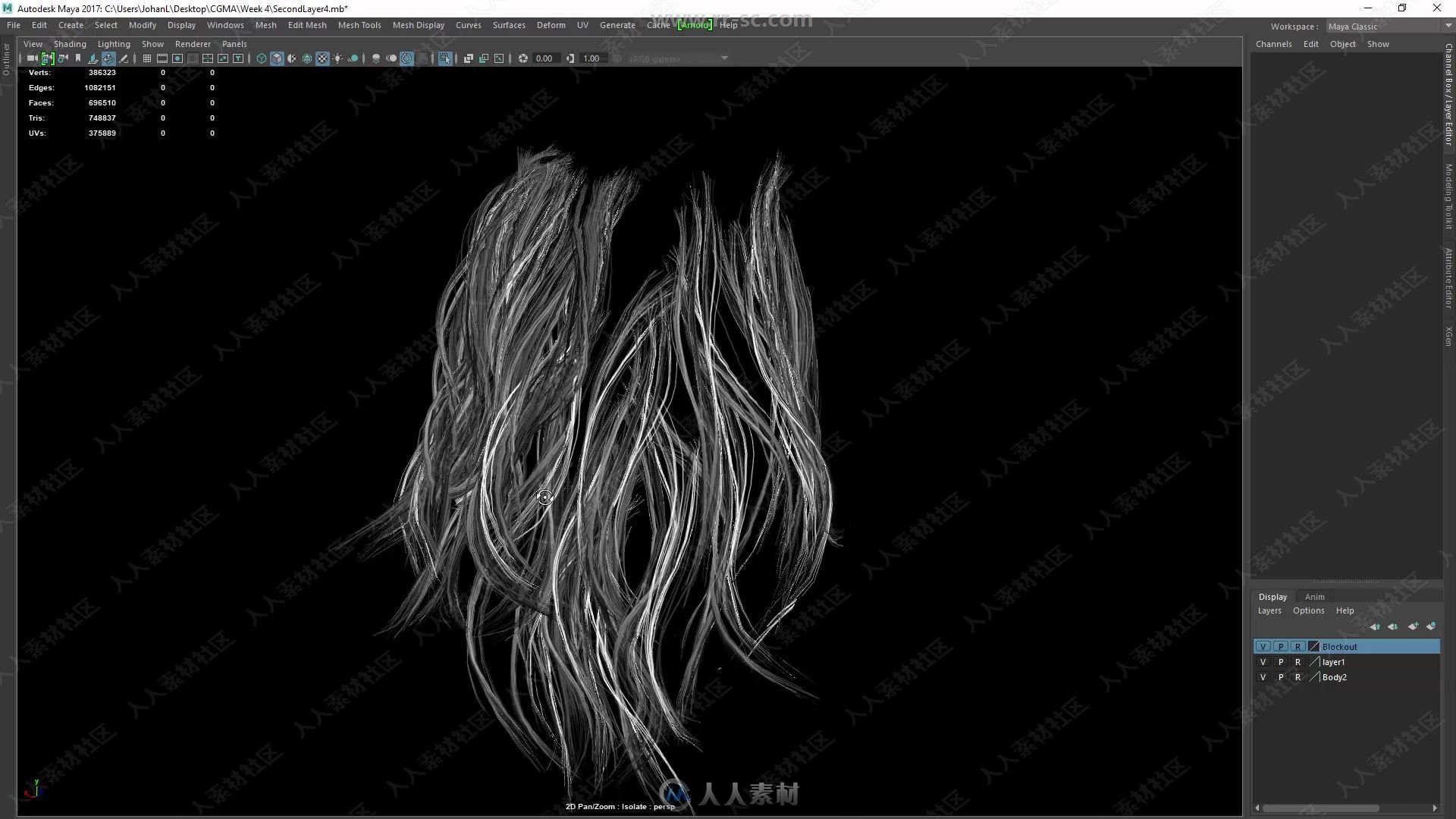This screenshot has height=819, width=1456.
Task: Click the Exposure reset icon
Action: click(522, 58)
